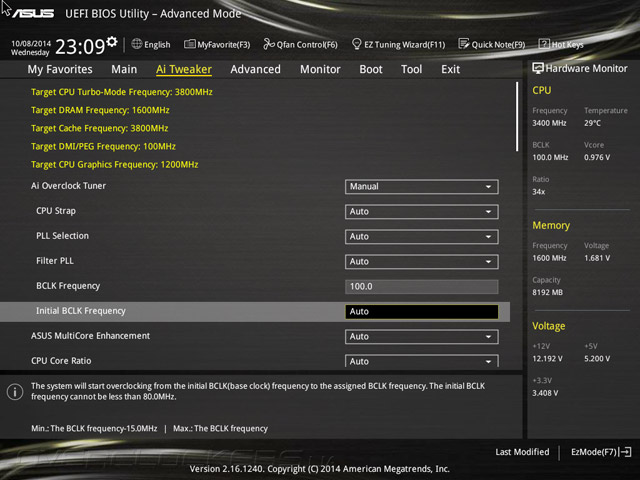640x480 pixels.
Task: Click the Vcore value 0.976 V
Action: 597,158
